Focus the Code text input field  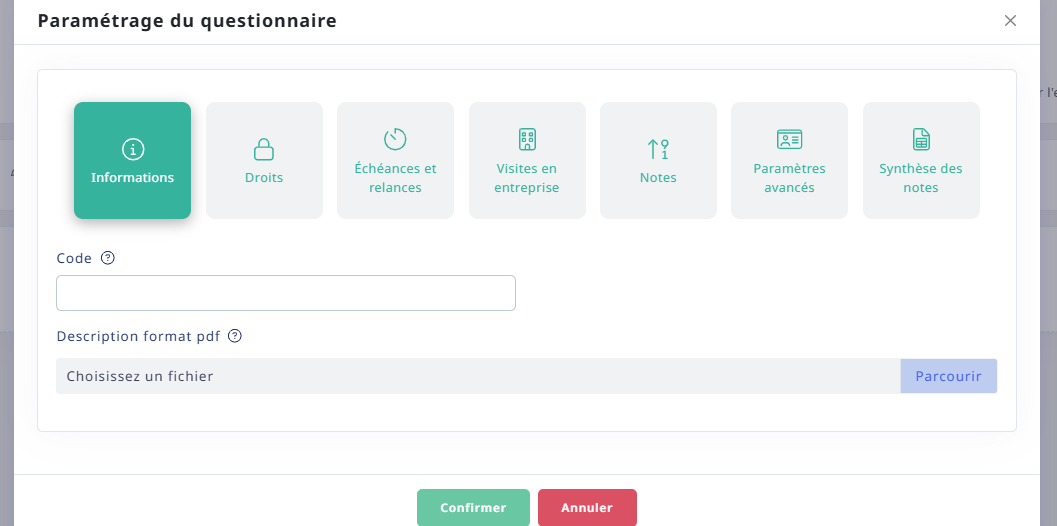pos(286,293)
